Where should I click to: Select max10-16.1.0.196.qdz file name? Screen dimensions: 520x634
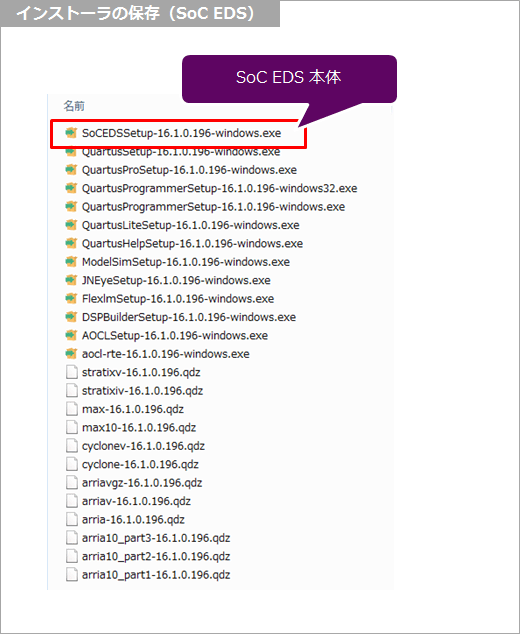click(x=139, y=427)
